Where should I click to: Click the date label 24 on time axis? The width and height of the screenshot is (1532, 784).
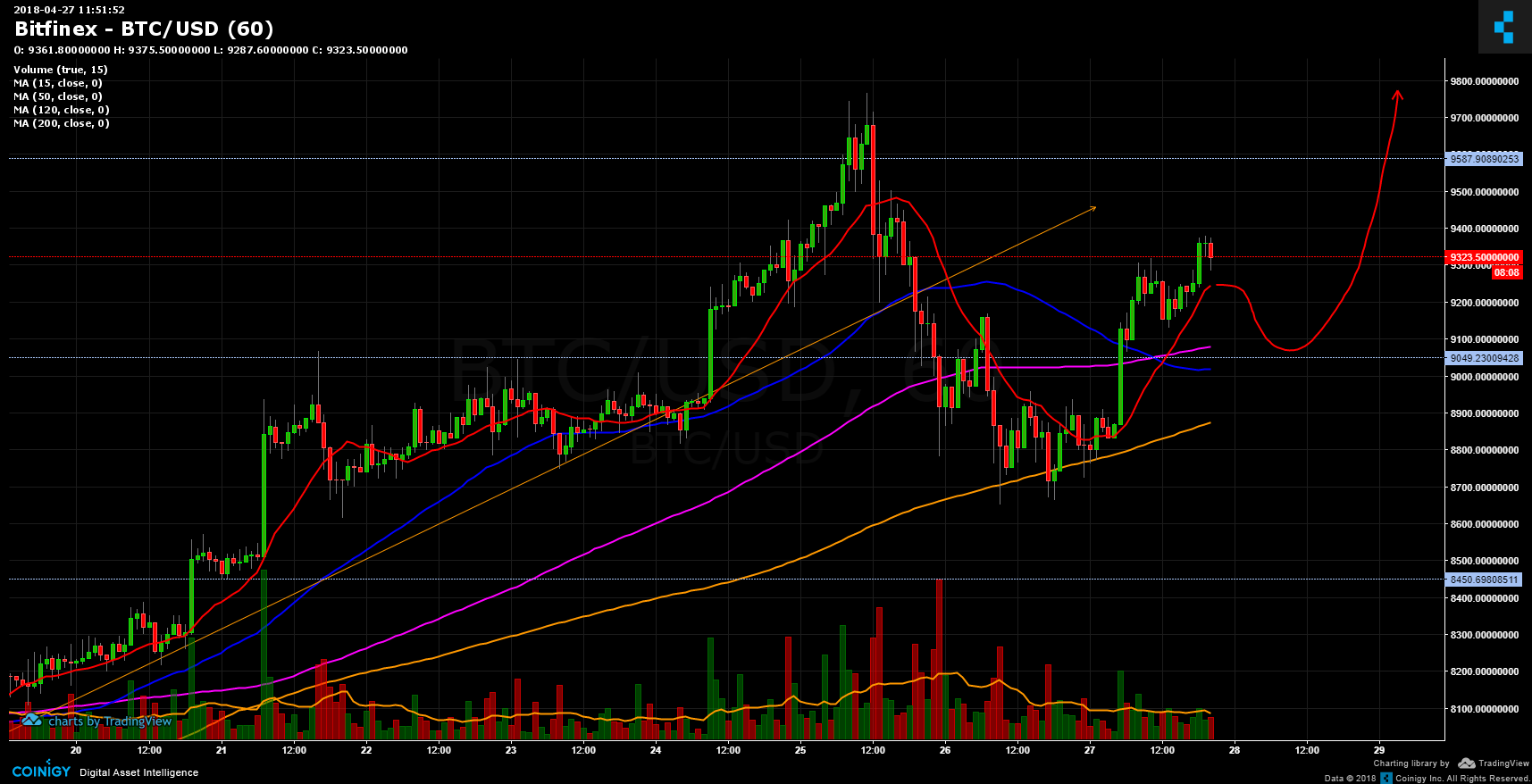(x=655, y=750)
